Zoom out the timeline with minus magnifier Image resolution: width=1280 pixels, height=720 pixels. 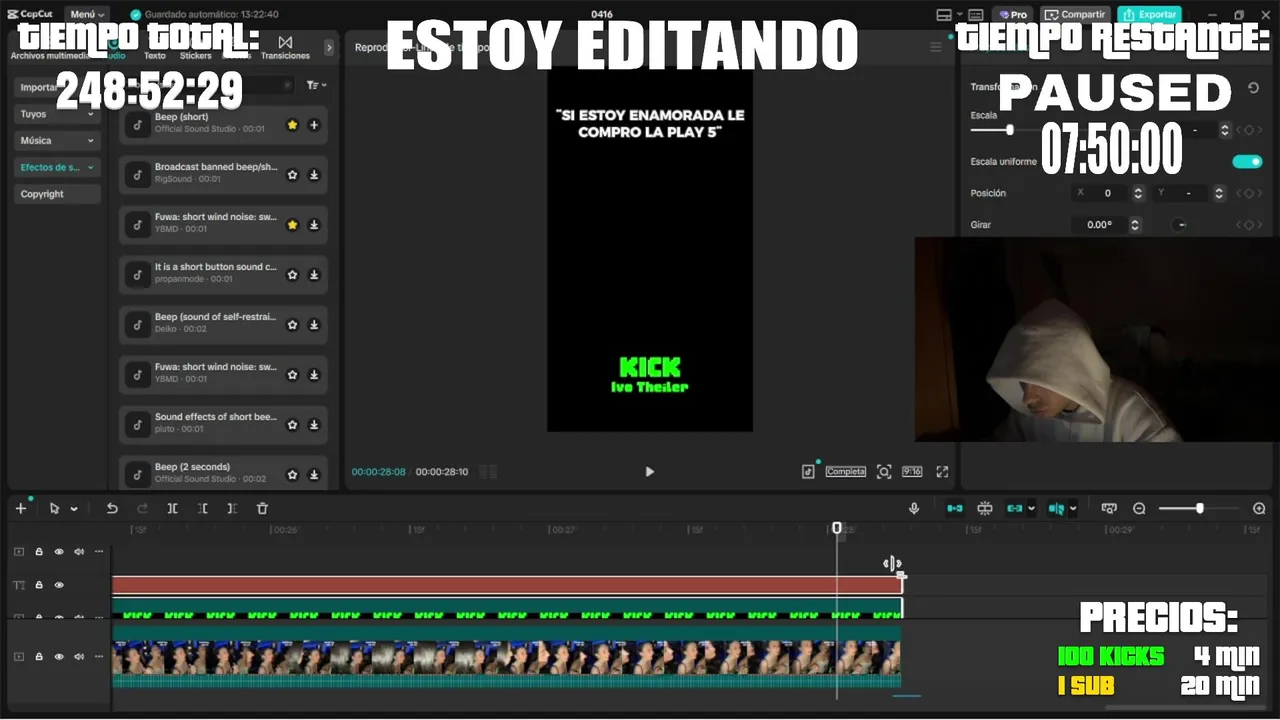point(1139,508)
